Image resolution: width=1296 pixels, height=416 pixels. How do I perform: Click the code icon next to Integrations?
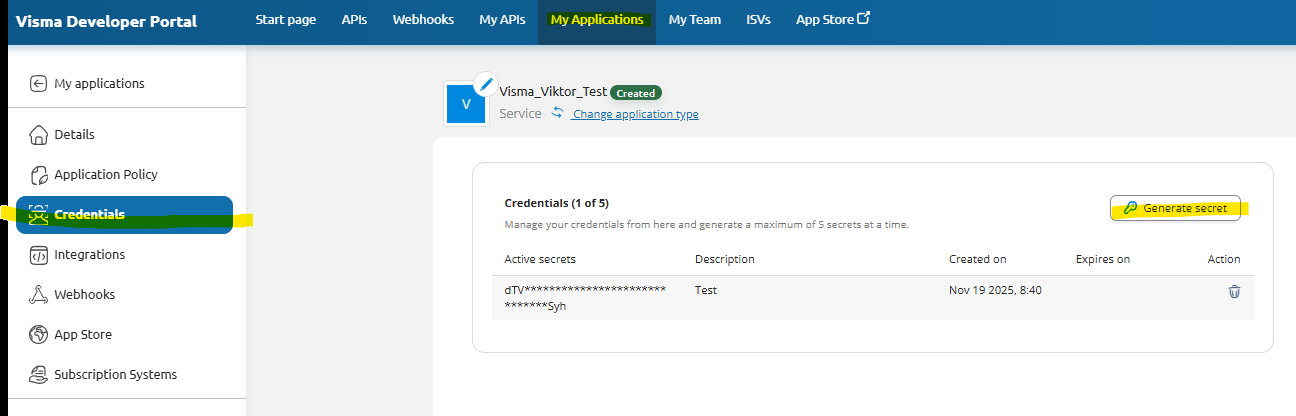[38, 254]
